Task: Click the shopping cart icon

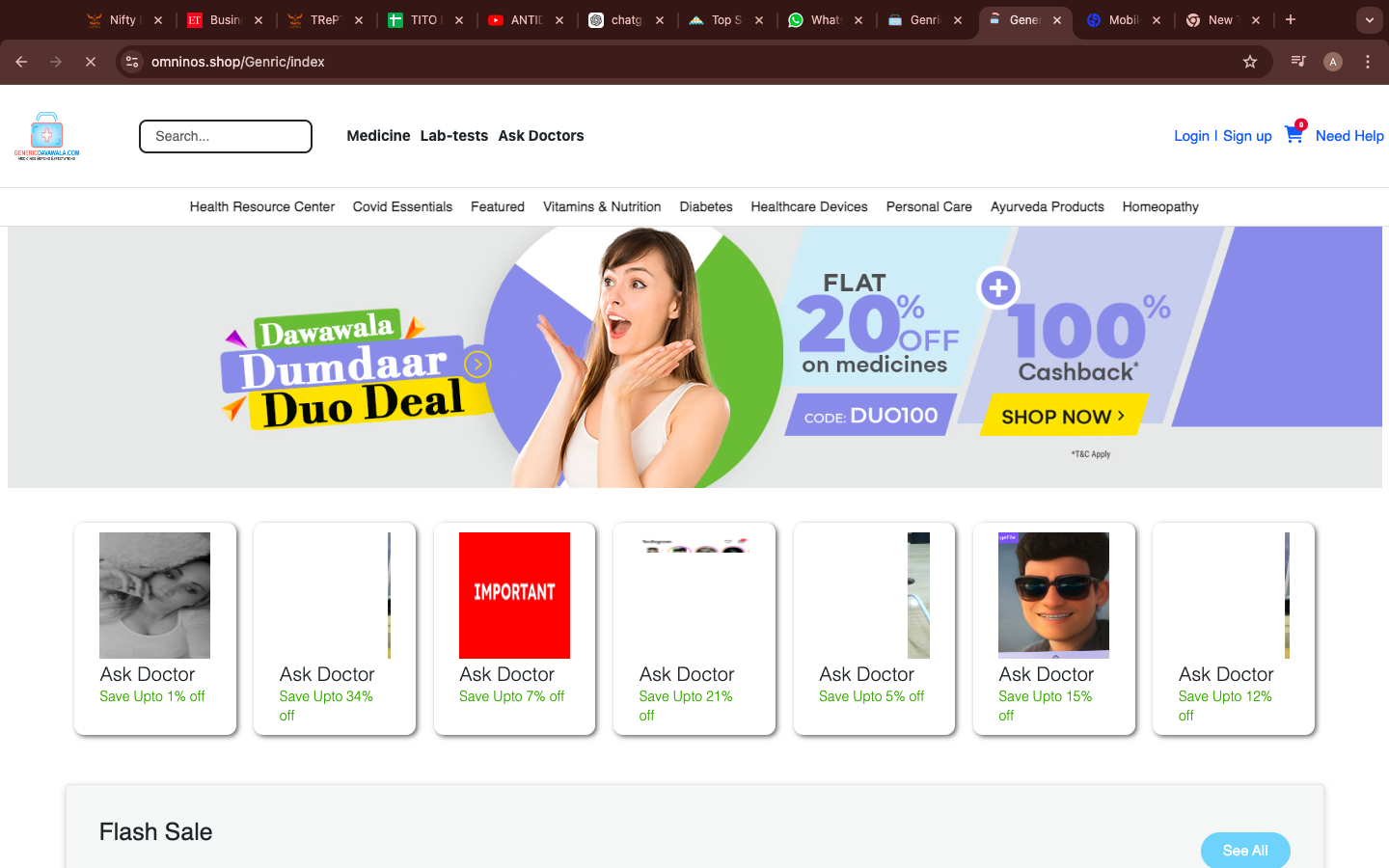Action: 1294,135
